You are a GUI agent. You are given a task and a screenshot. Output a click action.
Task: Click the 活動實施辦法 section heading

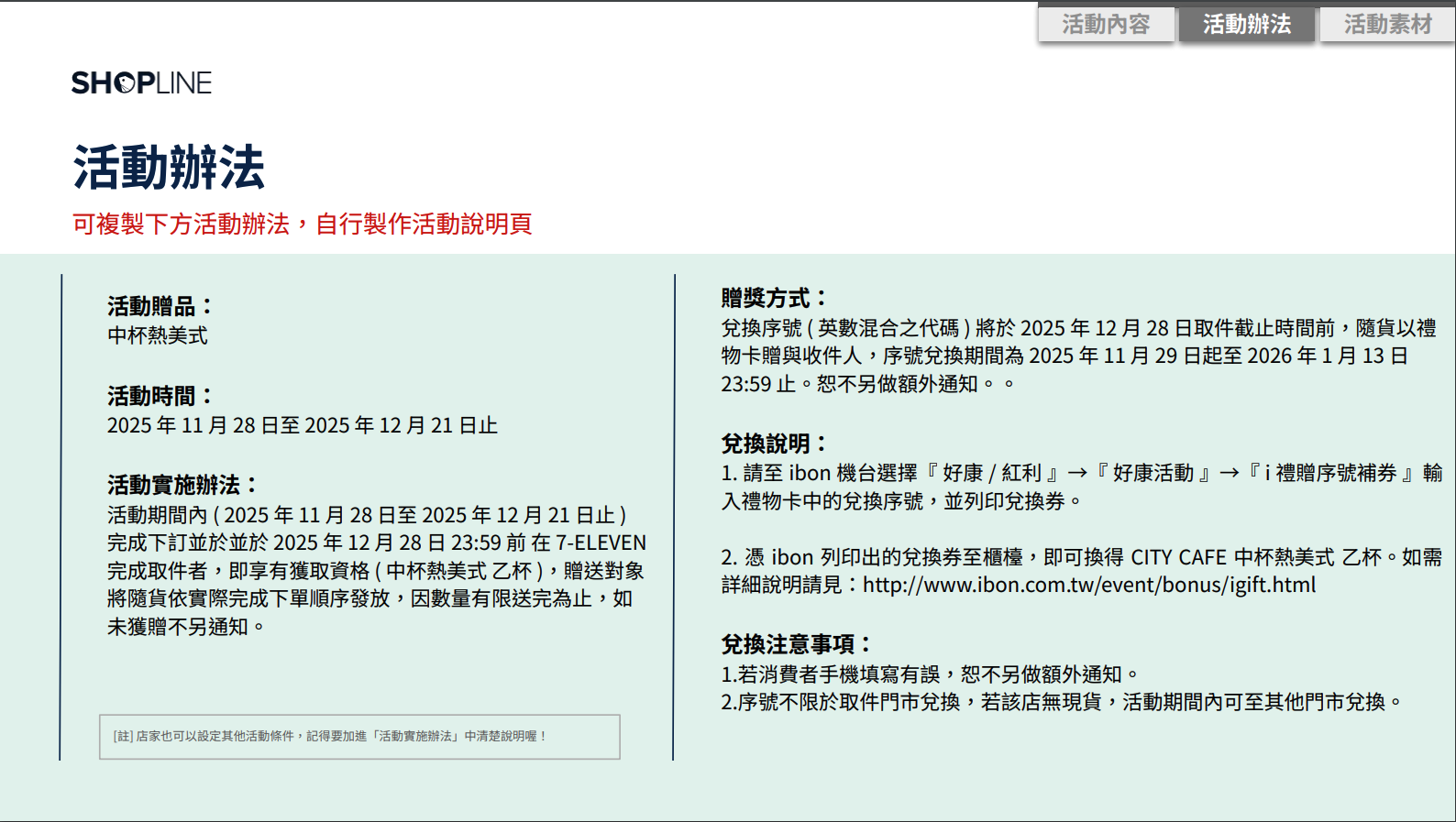coord(182,485)
